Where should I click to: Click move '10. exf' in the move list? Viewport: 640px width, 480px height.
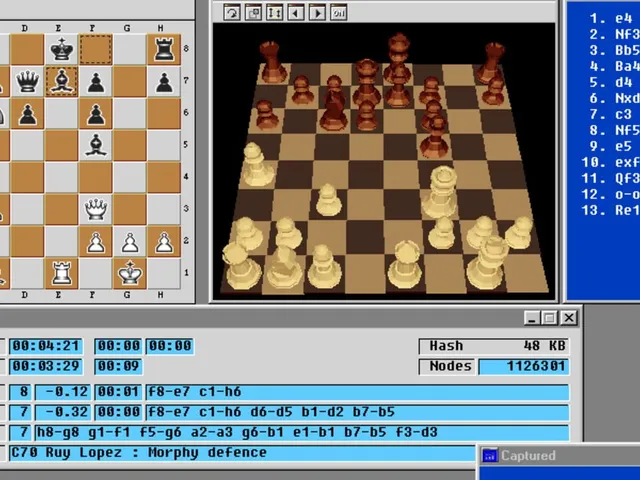click(611, 162)
